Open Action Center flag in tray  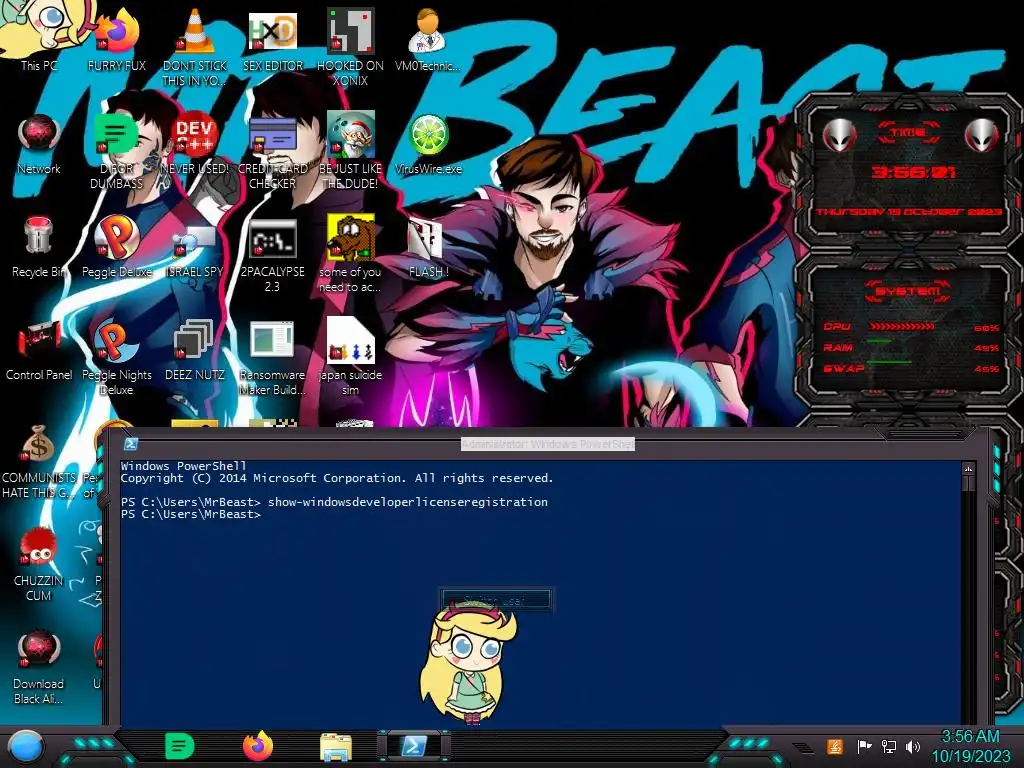pos(864,746)
